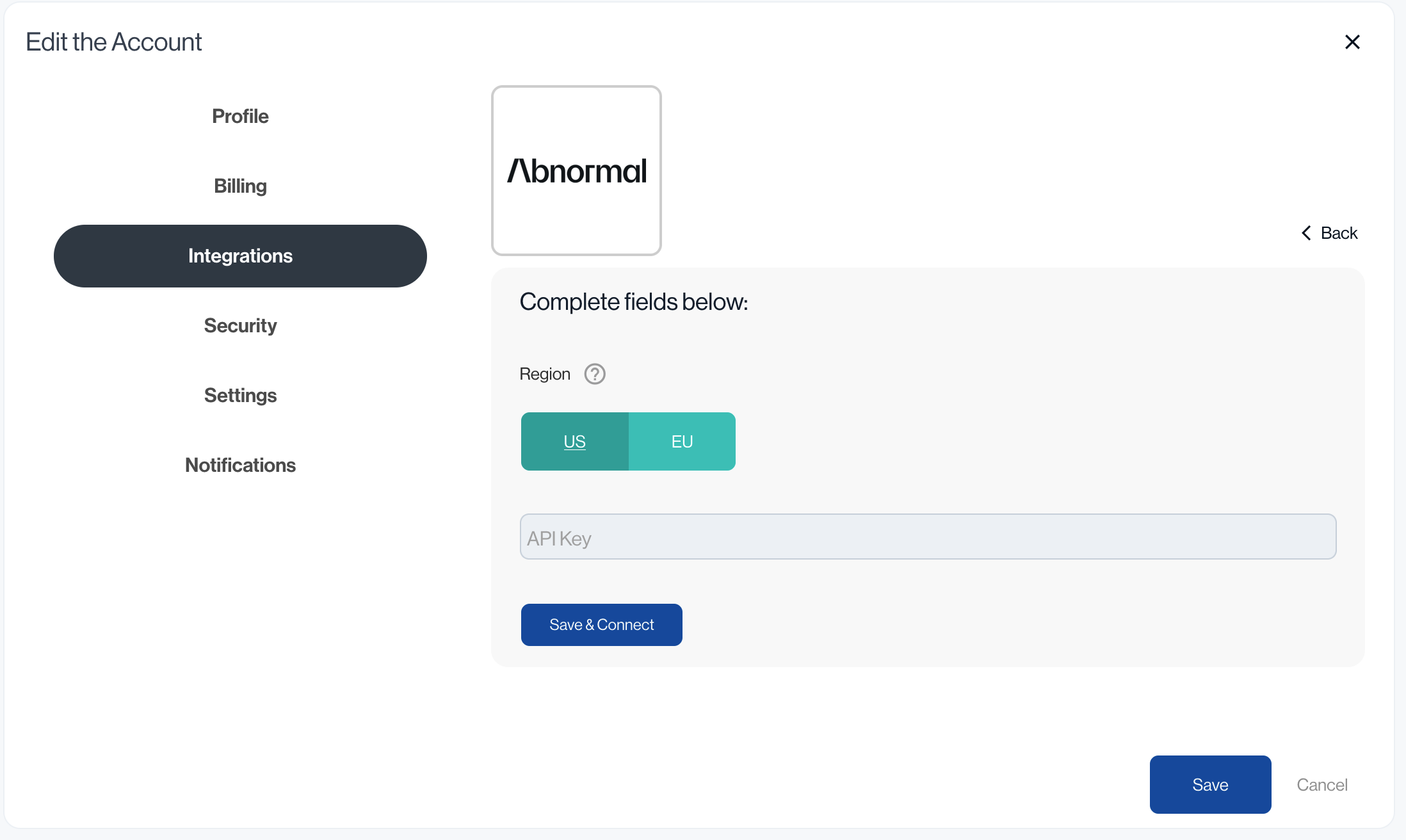Screen dimensions: 1406x840
Task: Select the US region option
Action: [x=574, y=442]
